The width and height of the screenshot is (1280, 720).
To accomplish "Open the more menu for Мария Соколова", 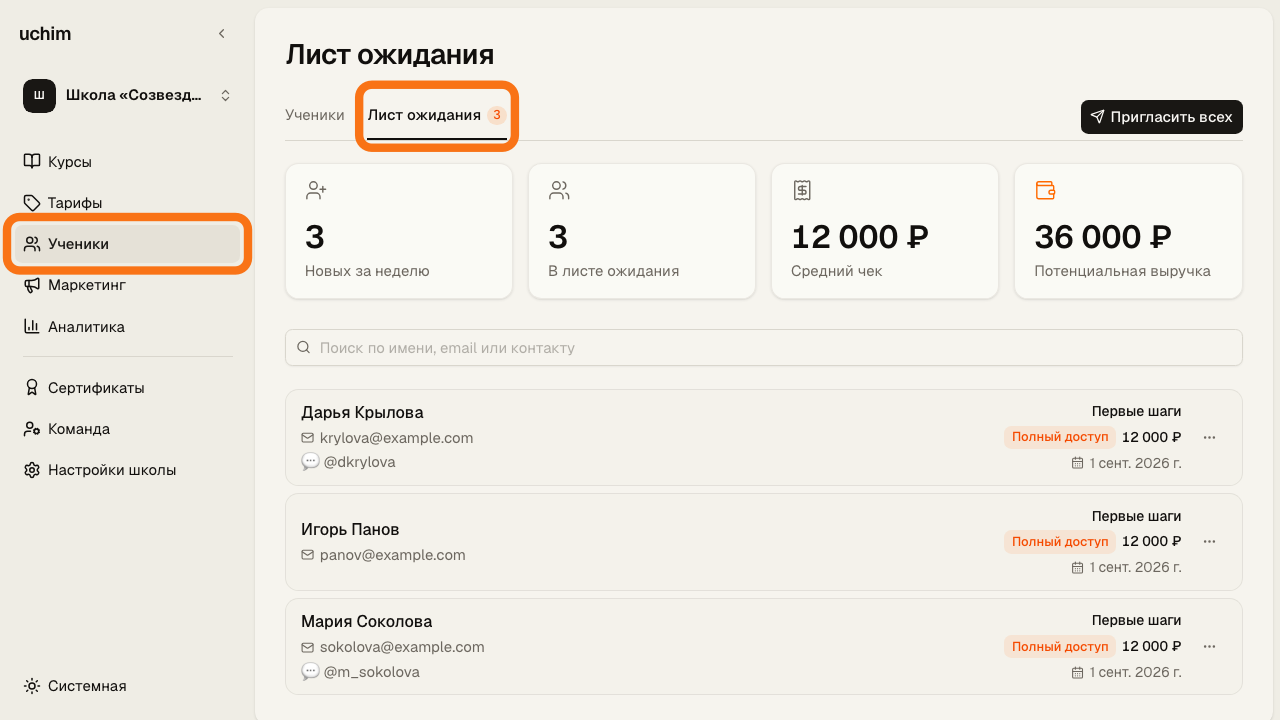I will [x=1209, y=646].
